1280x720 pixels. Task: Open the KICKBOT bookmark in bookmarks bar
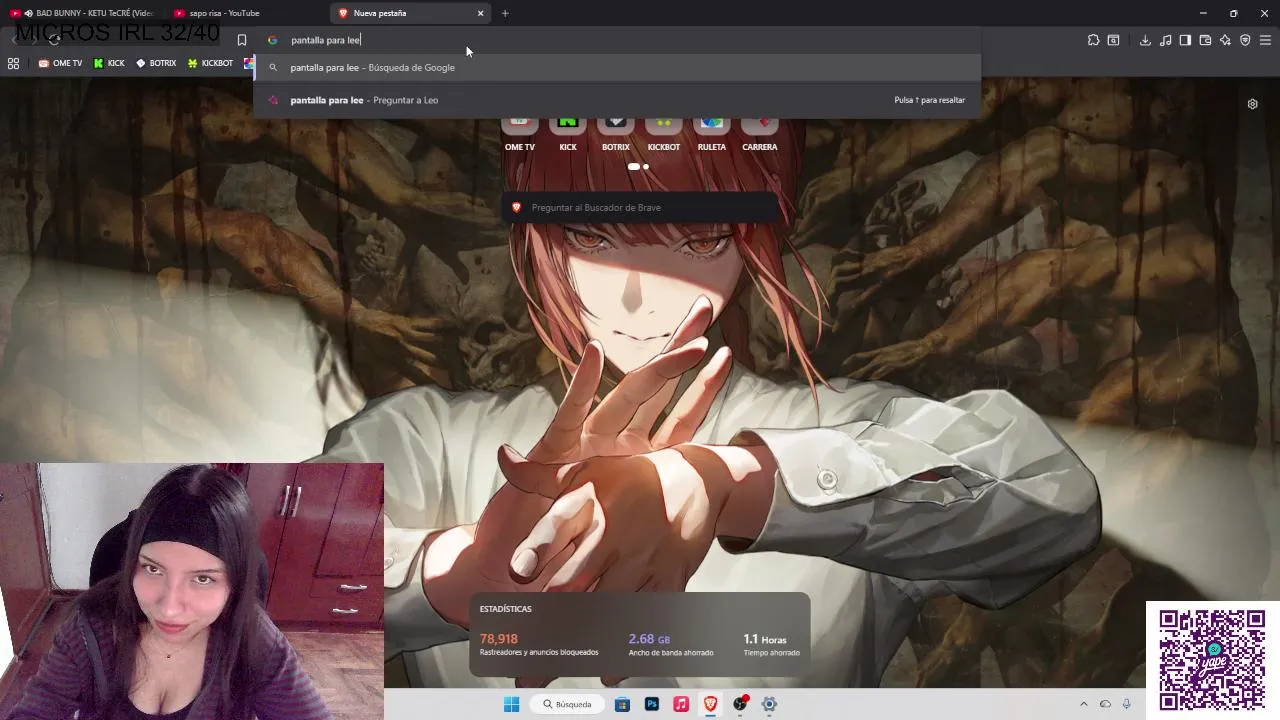click(x=210, y=63)
